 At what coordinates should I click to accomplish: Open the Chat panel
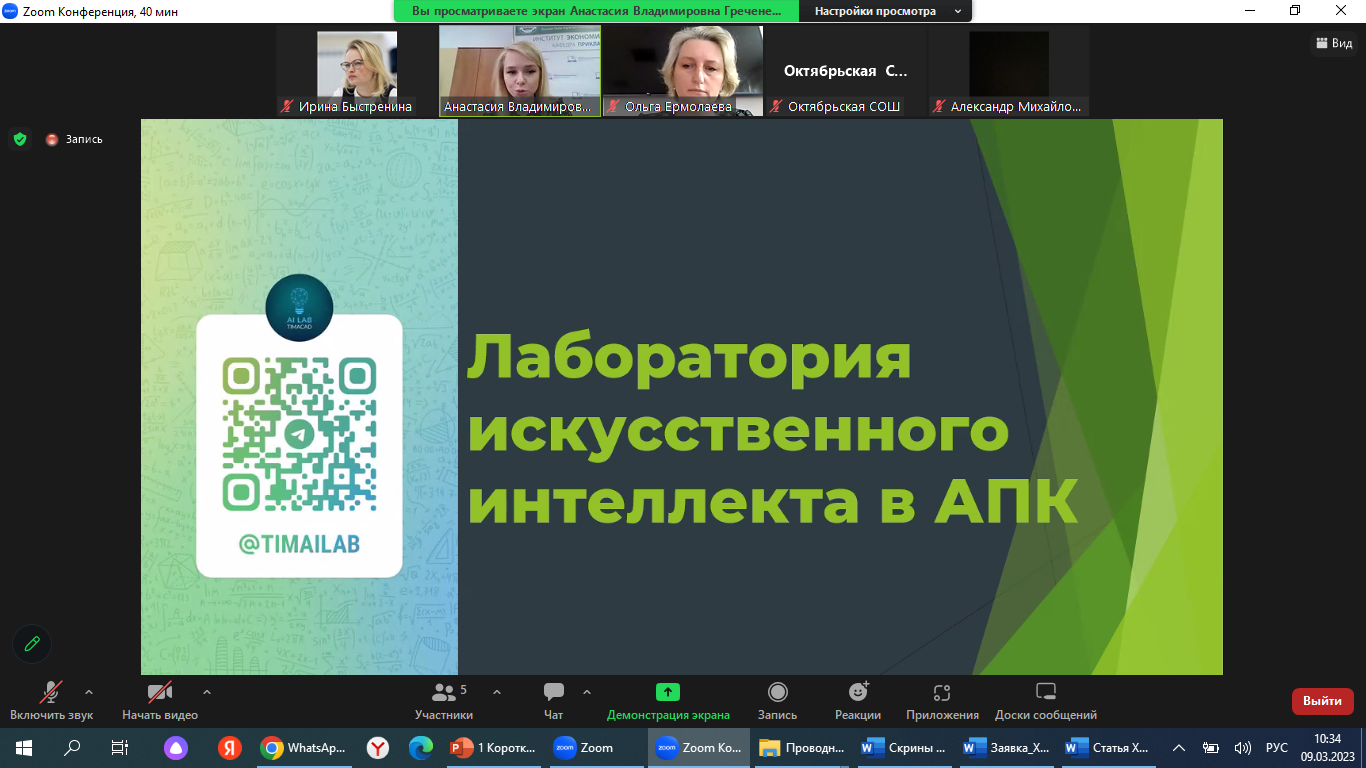[553, 701]
